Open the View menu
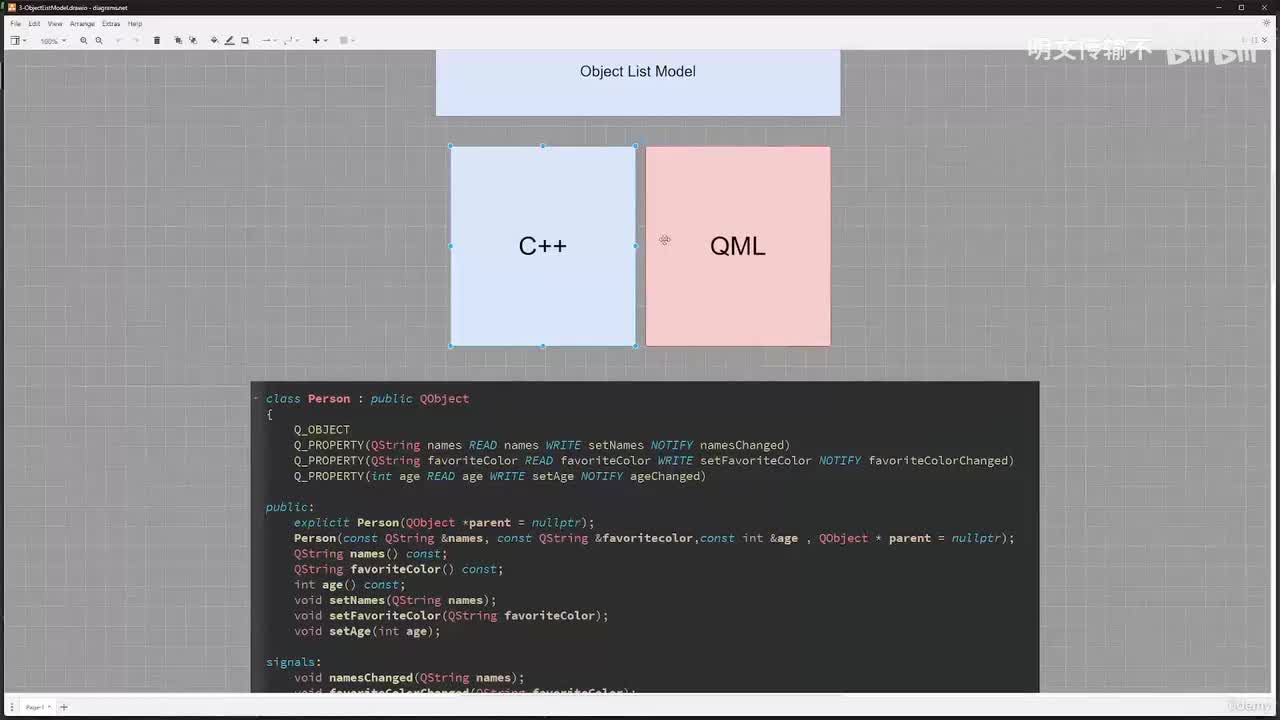This screenshot has width=1280, height=720. click(55, 23)
